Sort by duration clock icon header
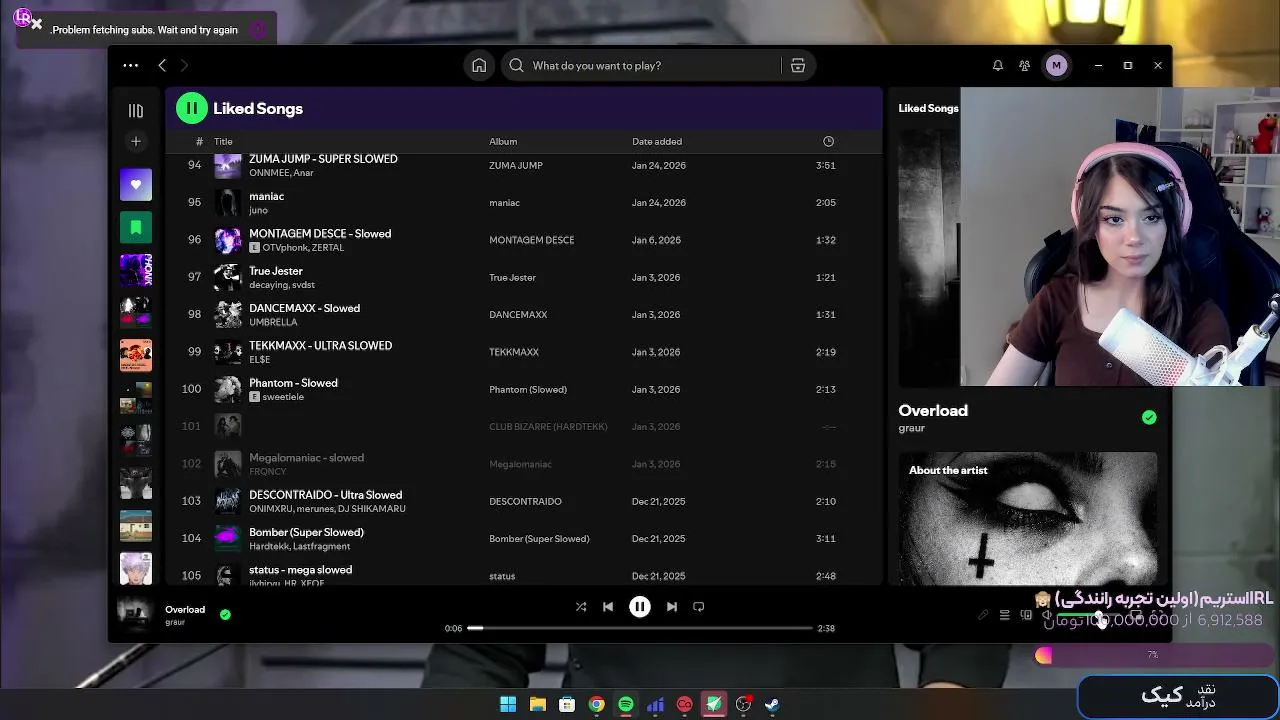1280x720 pixels. (x=828, y=141)
